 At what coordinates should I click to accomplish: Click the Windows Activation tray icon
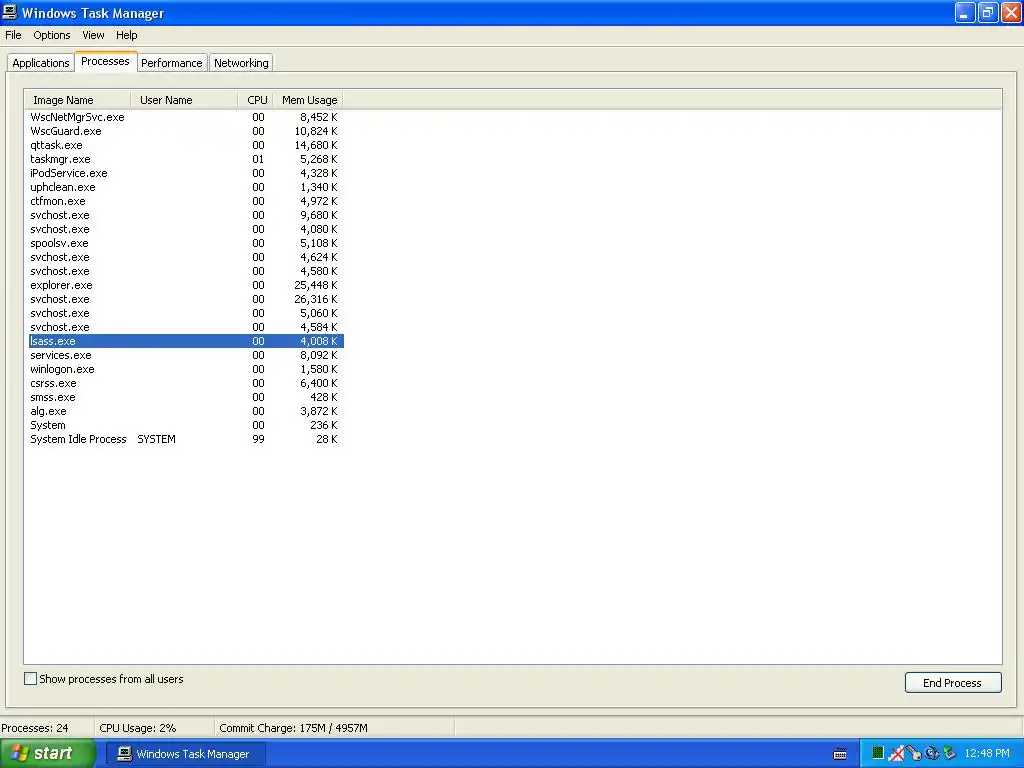tap(932, 754)
